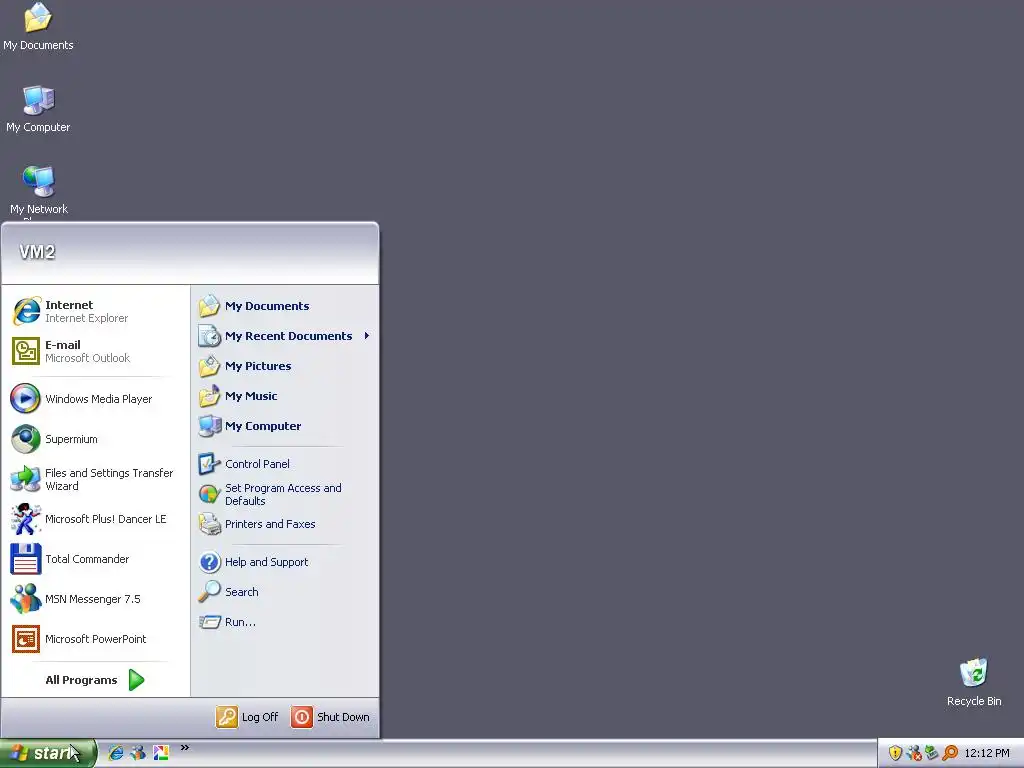Click the VM2 user name header
Viewport: 1024px width, 768px height.
37,252
